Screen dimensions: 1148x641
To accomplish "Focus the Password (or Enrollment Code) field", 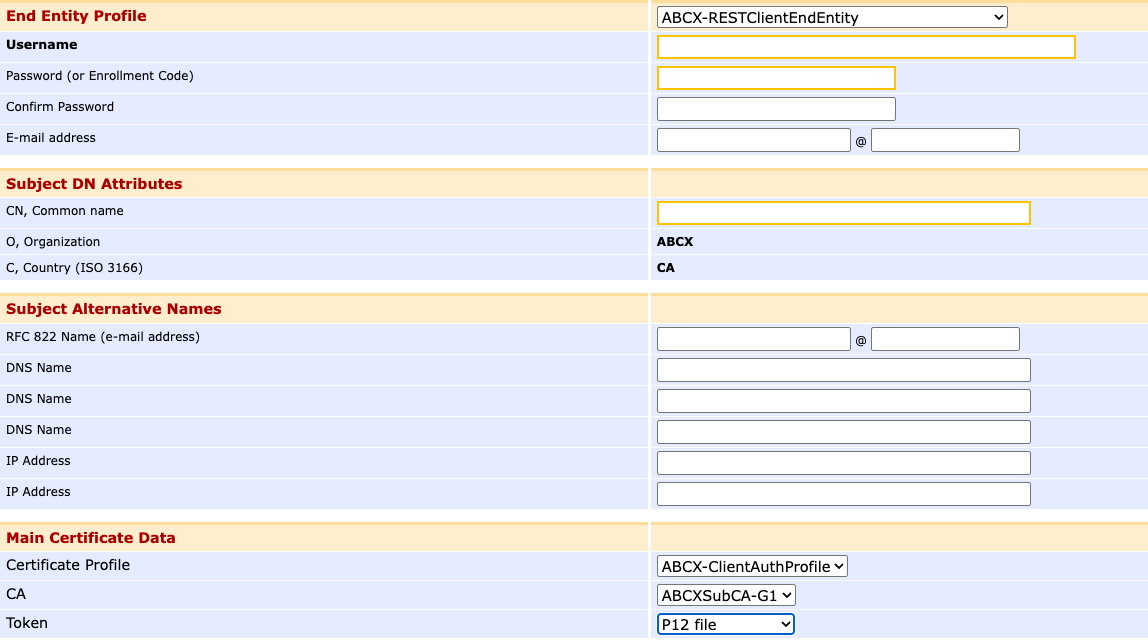I will (x=775, y=78).
